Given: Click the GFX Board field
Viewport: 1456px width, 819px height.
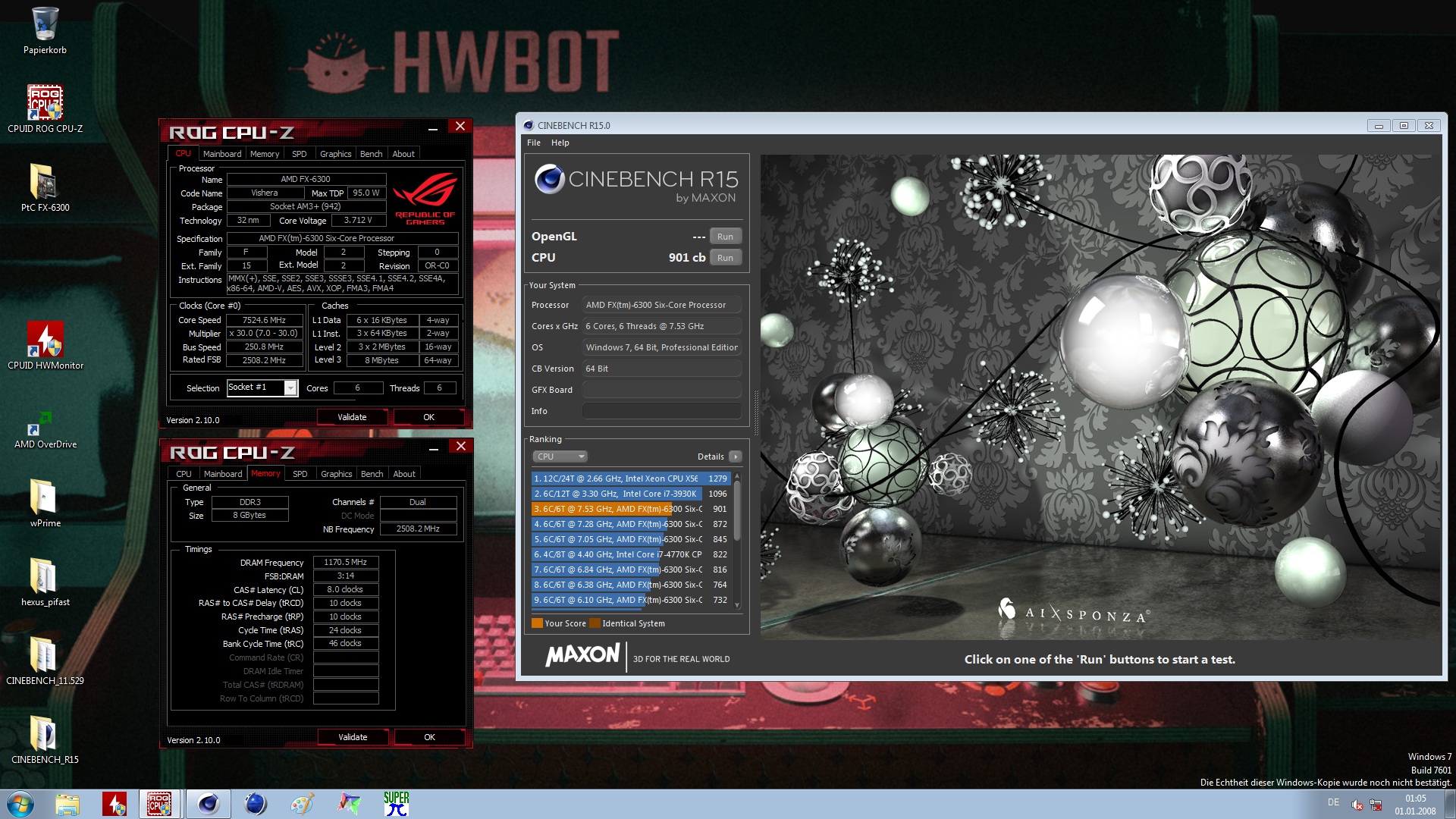Looking at the screenshot, I should tap(662, 390).
